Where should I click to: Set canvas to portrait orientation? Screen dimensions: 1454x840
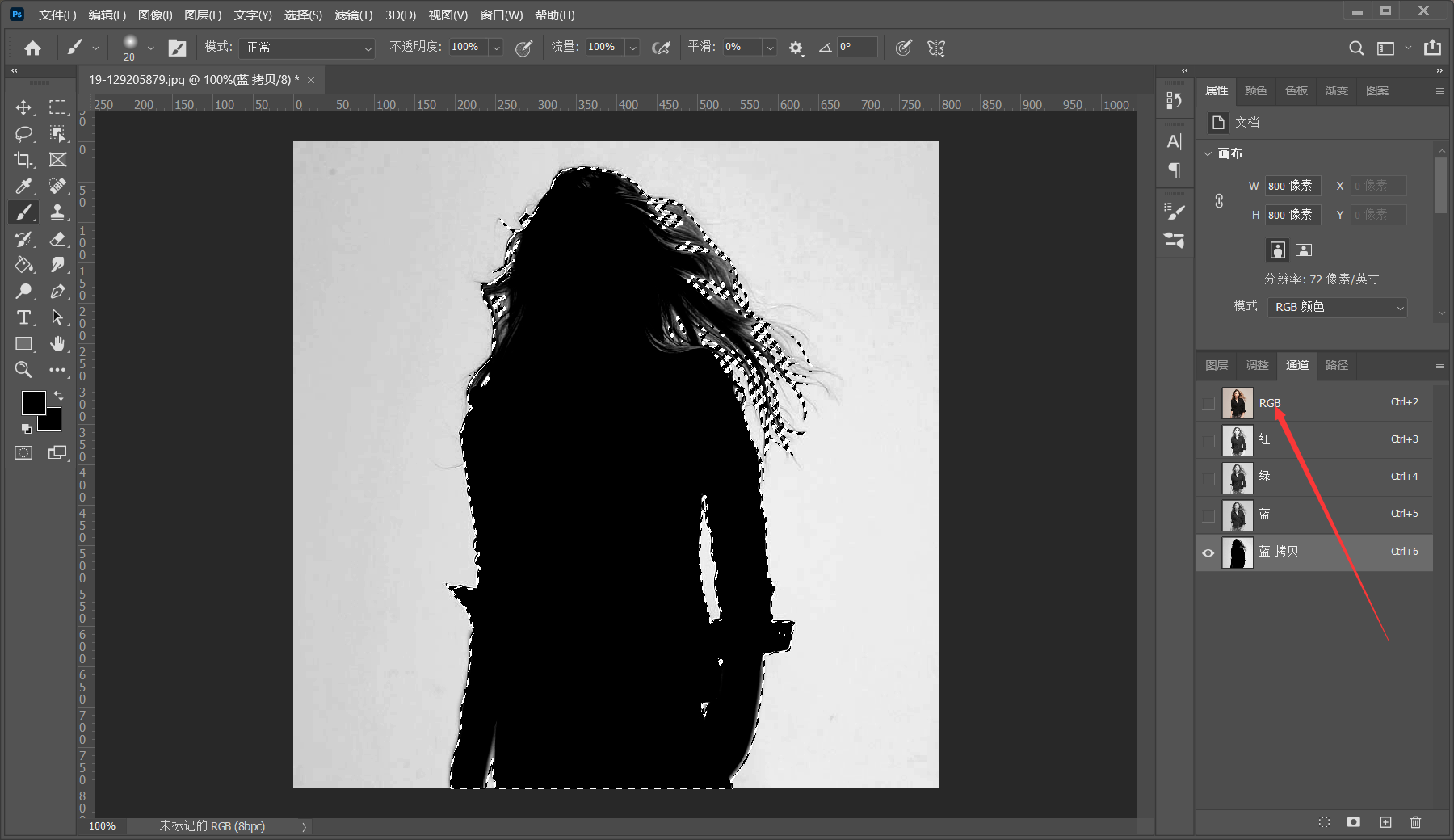click(x=1277, y=250)
